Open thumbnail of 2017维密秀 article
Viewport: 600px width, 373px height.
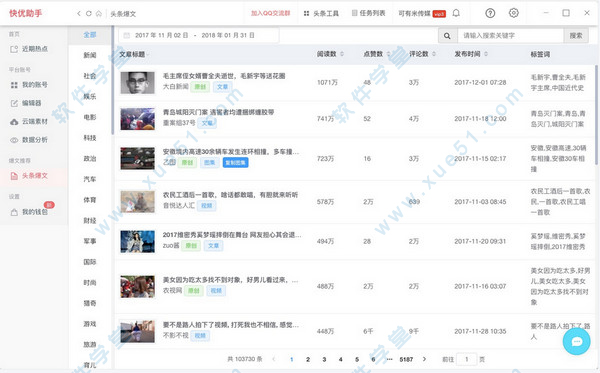[x=137, y=241]
